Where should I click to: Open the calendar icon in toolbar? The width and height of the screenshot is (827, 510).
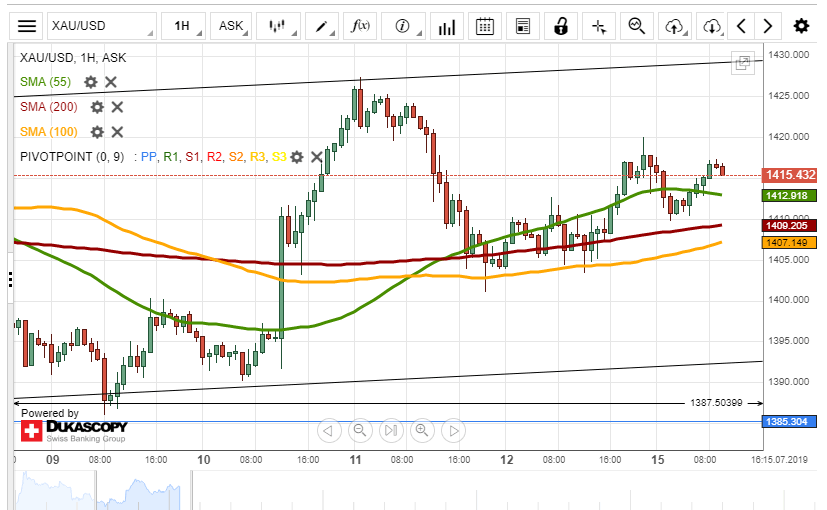[x=485, y=26]
